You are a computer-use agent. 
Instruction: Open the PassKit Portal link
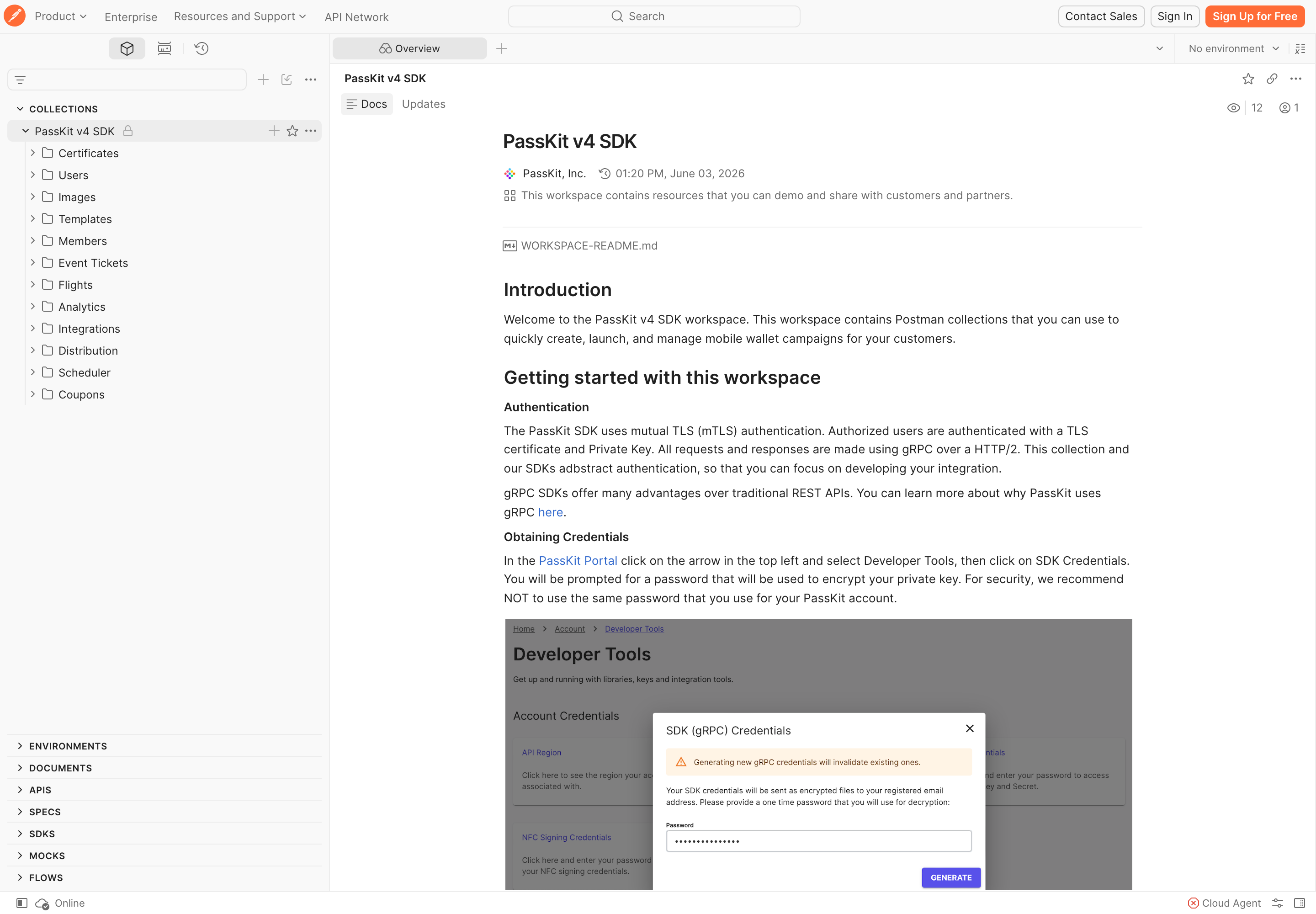click(x=578, y=561)
